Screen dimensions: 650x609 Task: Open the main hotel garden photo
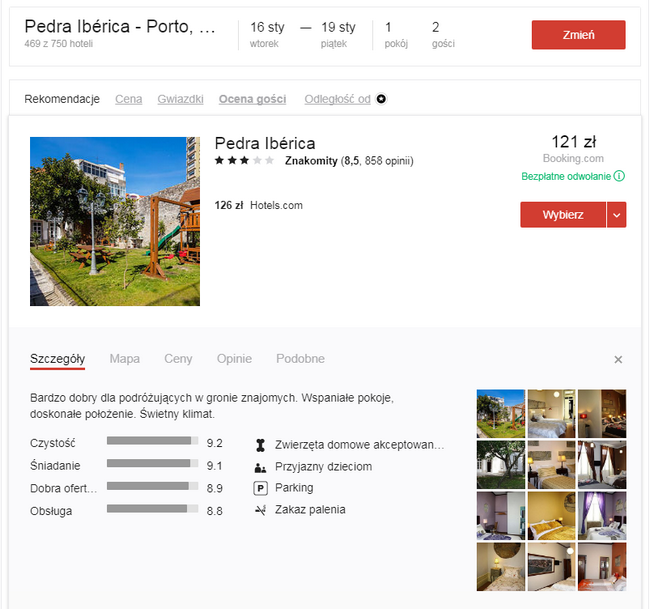(115, 221)
